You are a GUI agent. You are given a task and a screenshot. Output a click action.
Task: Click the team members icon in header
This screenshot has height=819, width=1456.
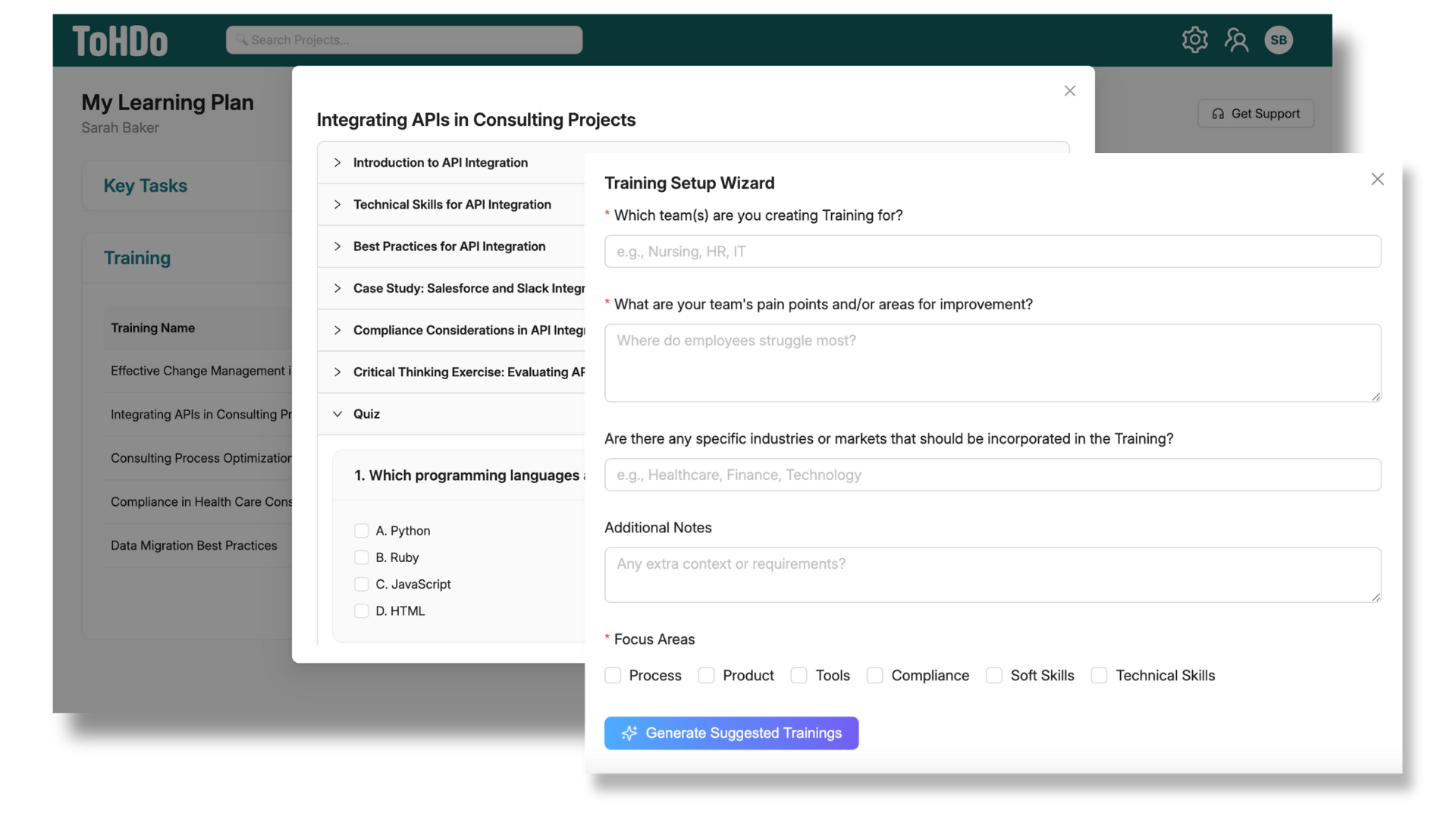pyautogui.click(x=1236, y=39)
